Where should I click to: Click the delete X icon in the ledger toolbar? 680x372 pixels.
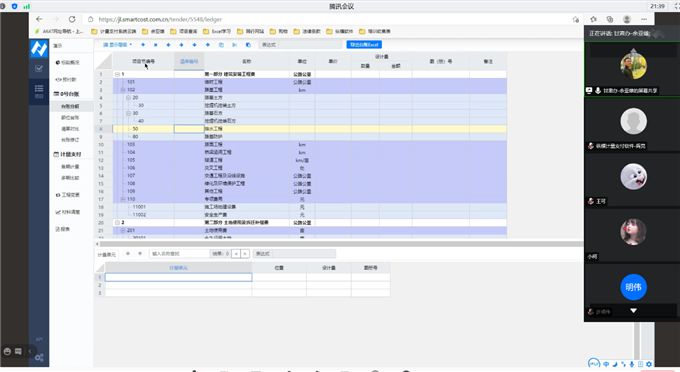(x=156, y=45)
